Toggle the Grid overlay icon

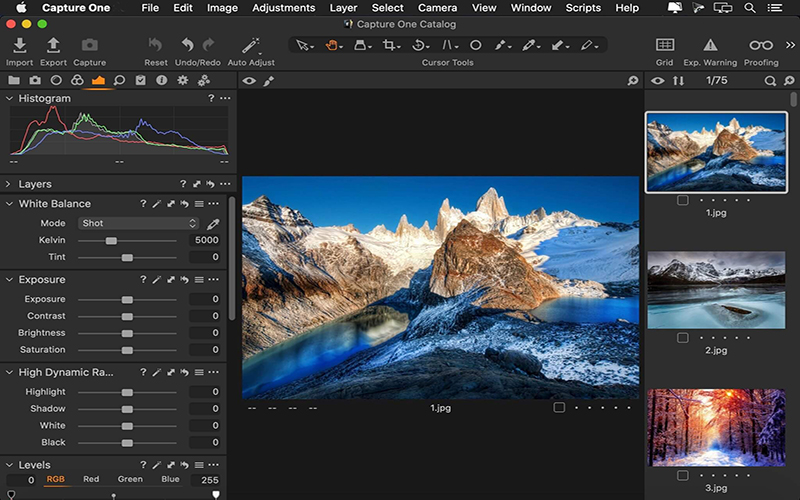coord(664,45)
